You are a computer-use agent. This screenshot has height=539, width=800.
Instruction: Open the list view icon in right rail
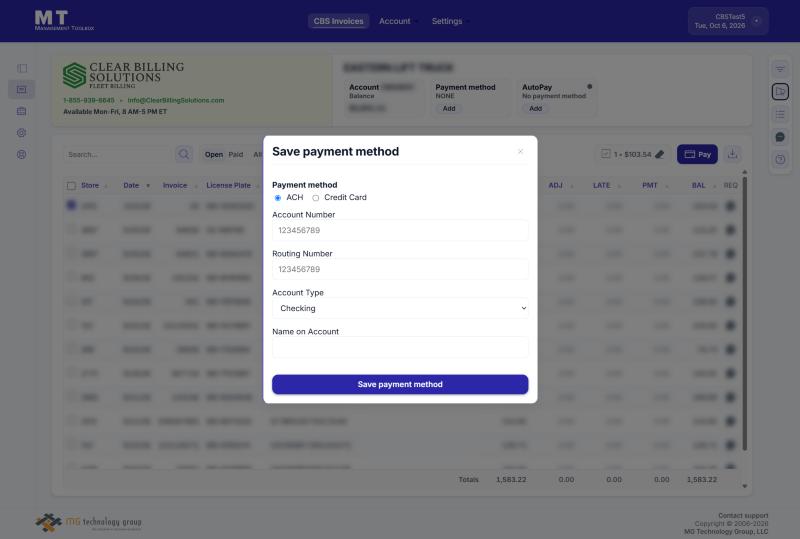click(780, 114)
